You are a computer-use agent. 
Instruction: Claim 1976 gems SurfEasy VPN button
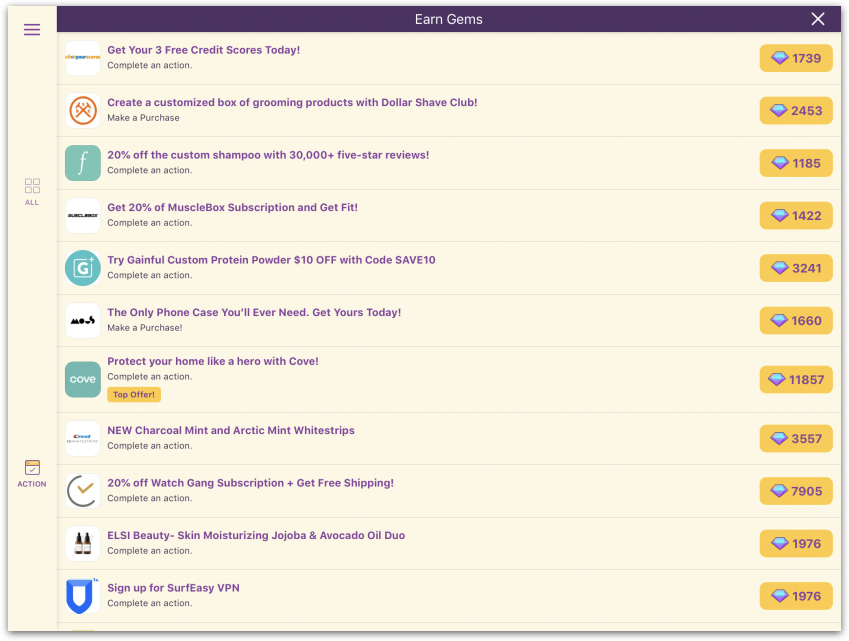(796, 596)
